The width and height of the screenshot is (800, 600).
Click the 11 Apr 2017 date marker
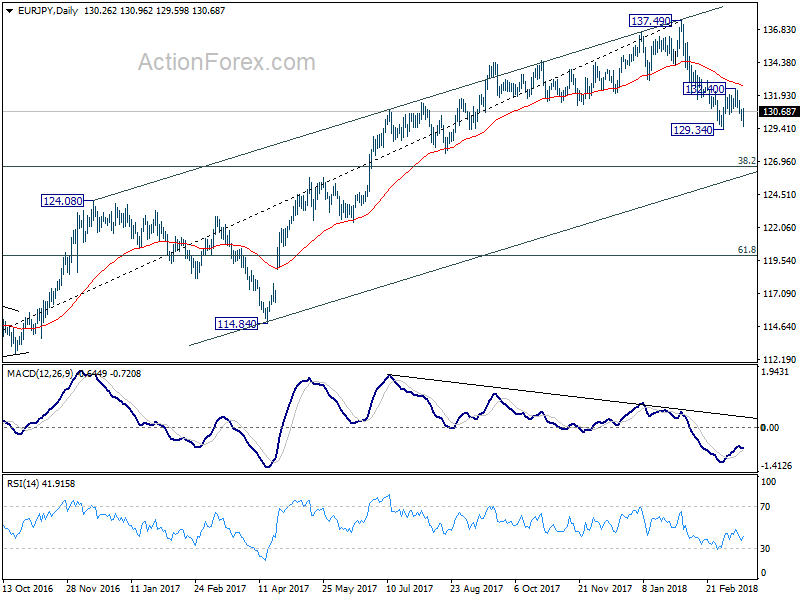point(284,588)
